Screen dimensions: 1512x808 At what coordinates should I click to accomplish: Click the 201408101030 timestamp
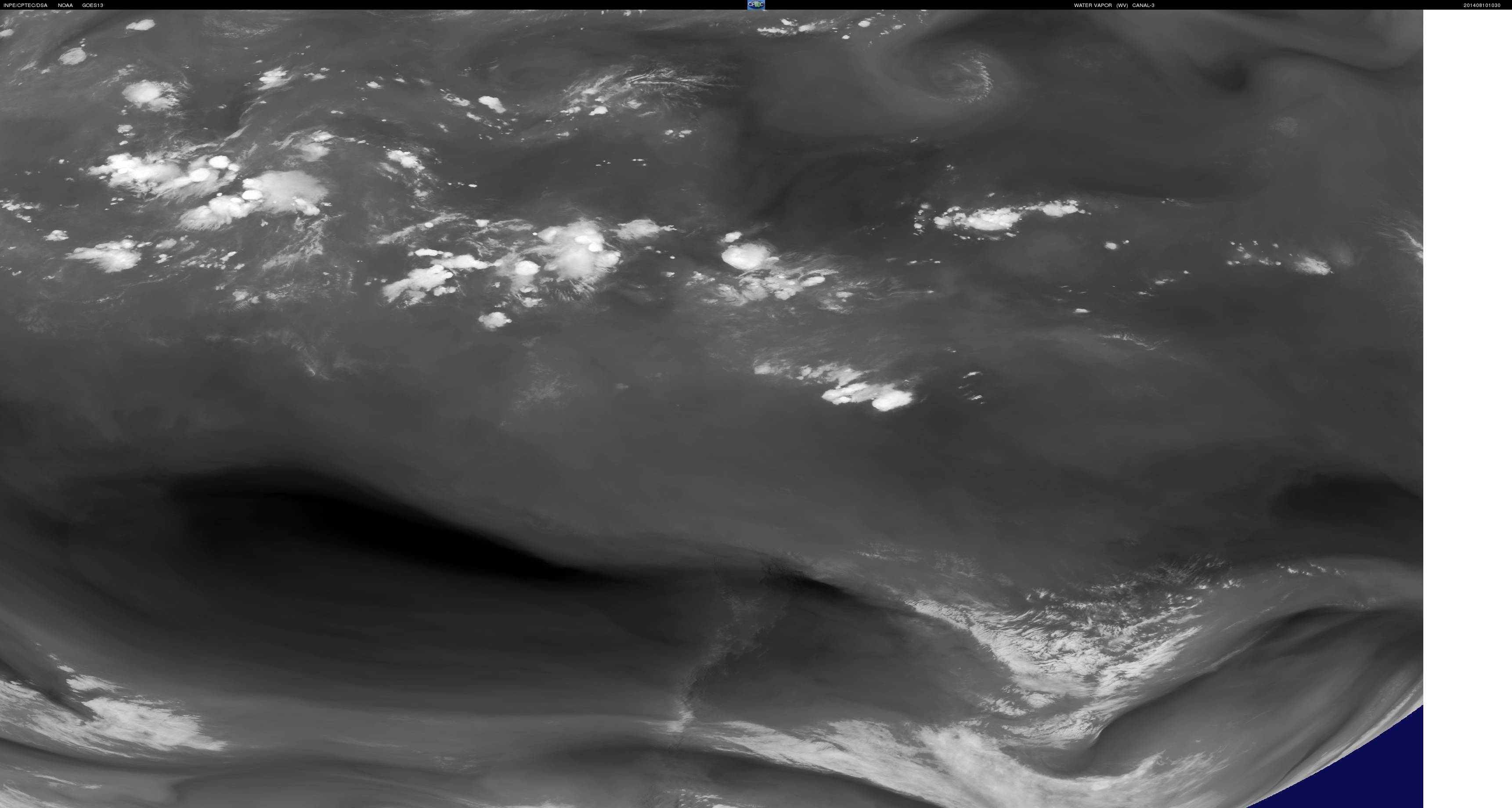(1481, 5)
